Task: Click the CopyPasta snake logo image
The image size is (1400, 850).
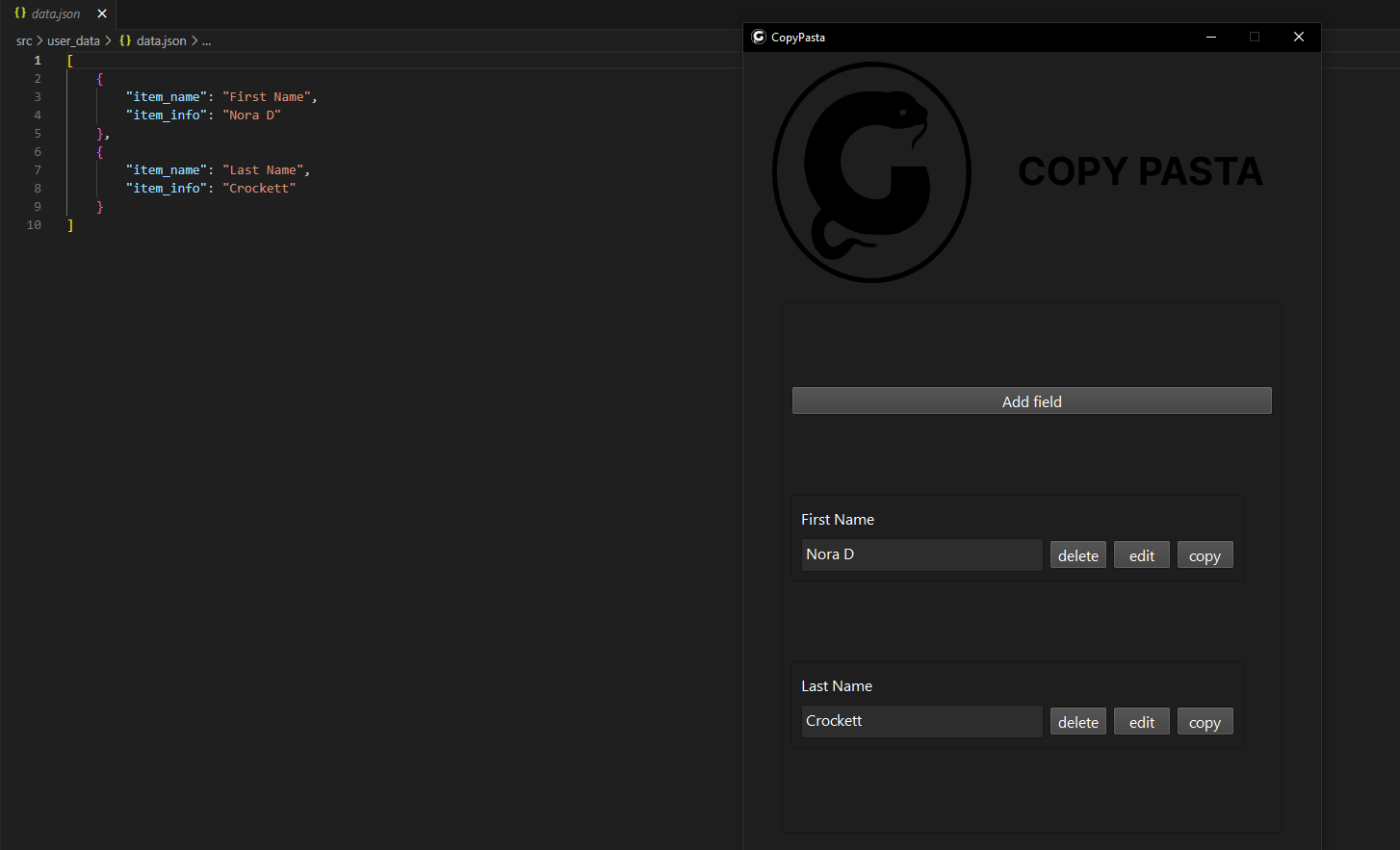Action: point(871,172)
